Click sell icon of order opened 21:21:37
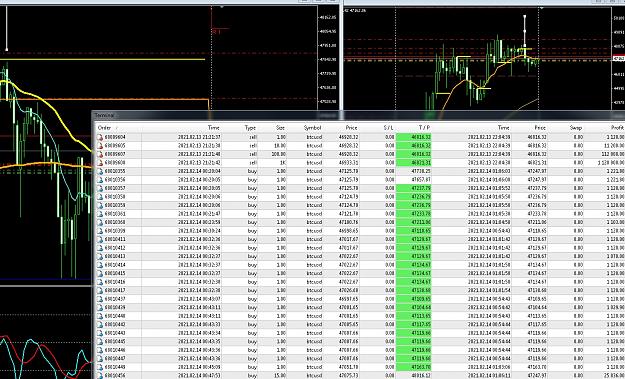Viewport: 625px width, 379px height. click(x=100, y=137)
